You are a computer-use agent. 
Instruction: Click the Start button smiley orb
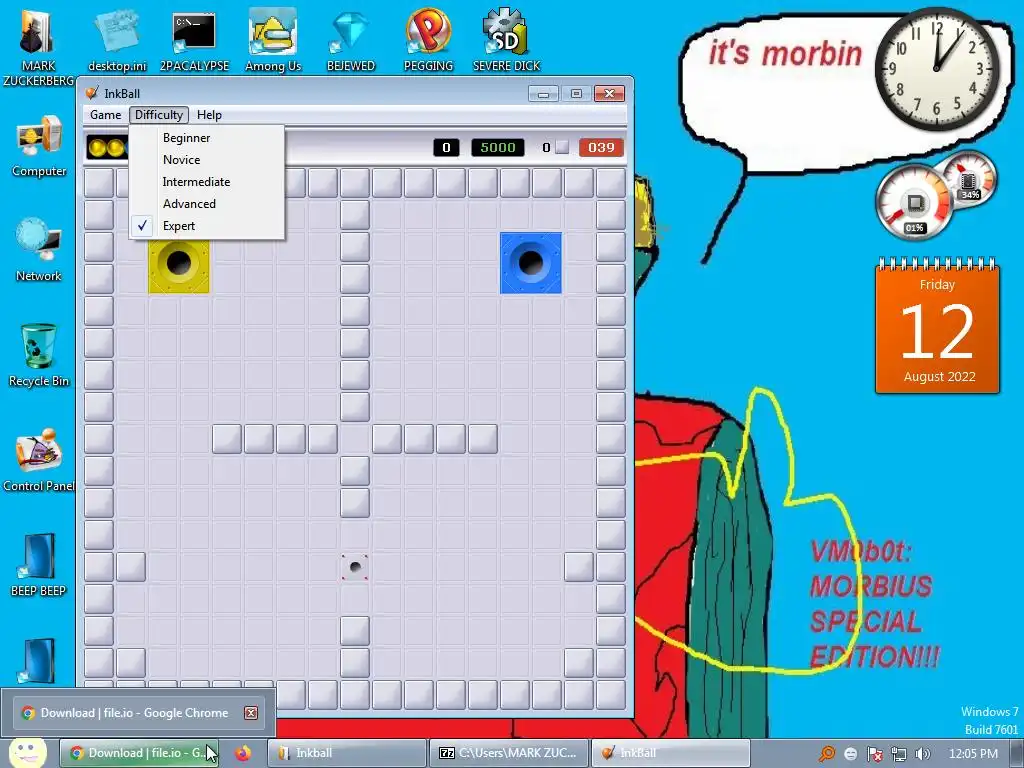(x=27, y=752)
